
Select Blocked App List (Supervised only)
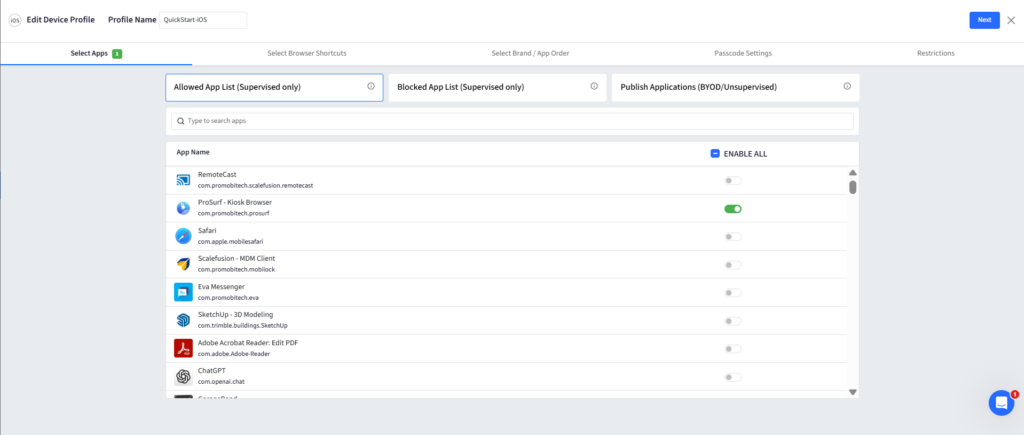point(498,87)
